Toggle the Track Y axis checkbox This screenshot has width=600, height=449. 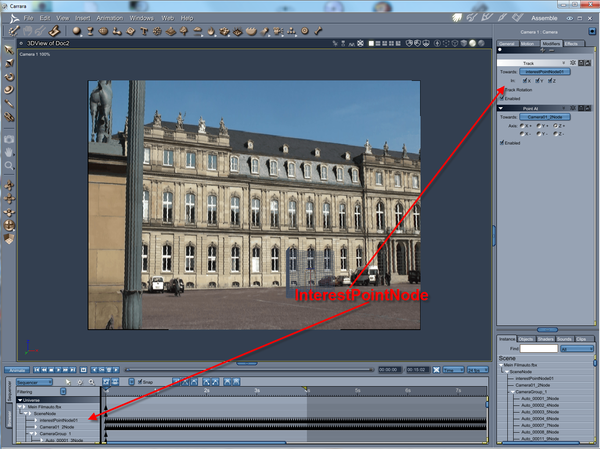pyautogui.click(x=537, y=80)
